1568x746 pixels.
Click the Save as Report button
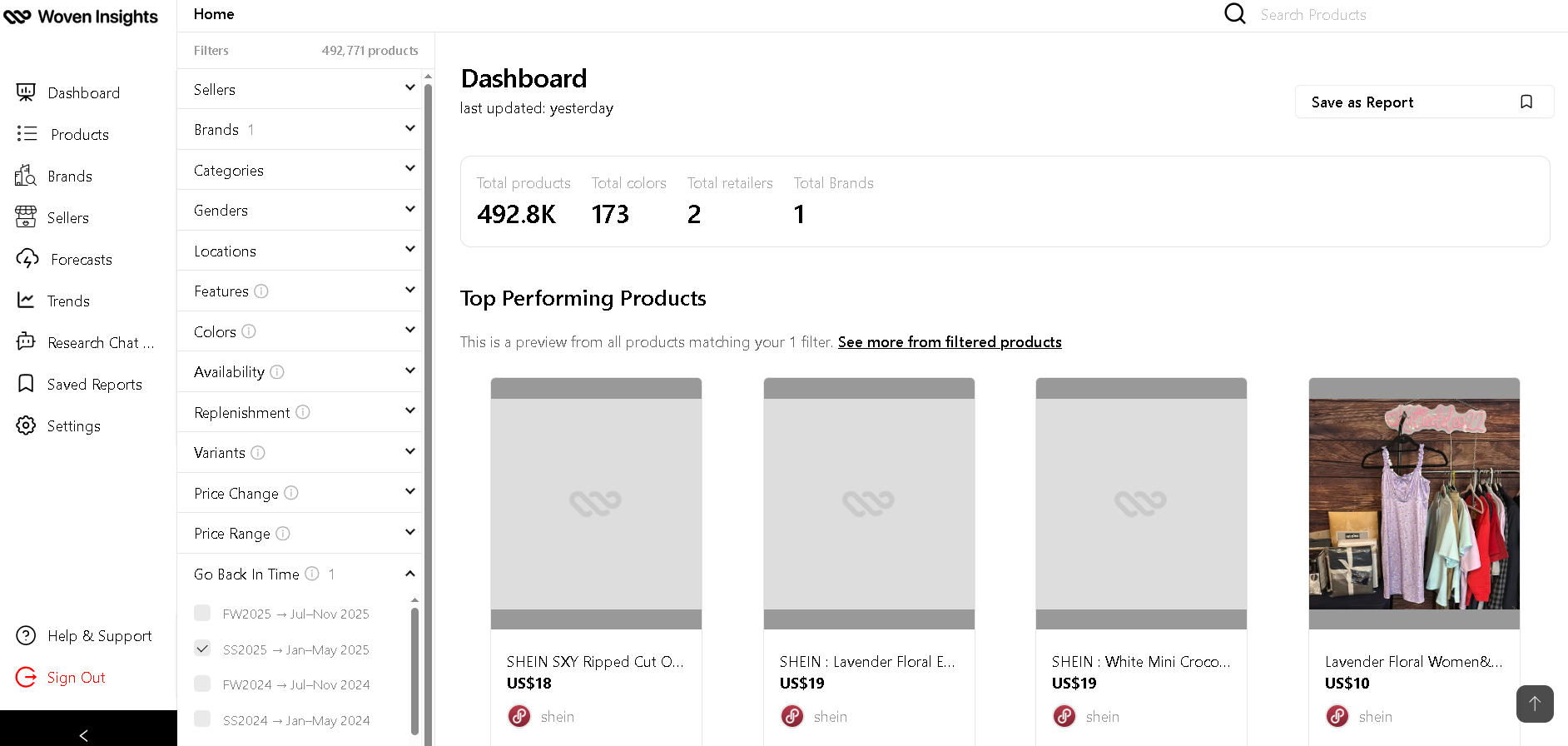1423,102
